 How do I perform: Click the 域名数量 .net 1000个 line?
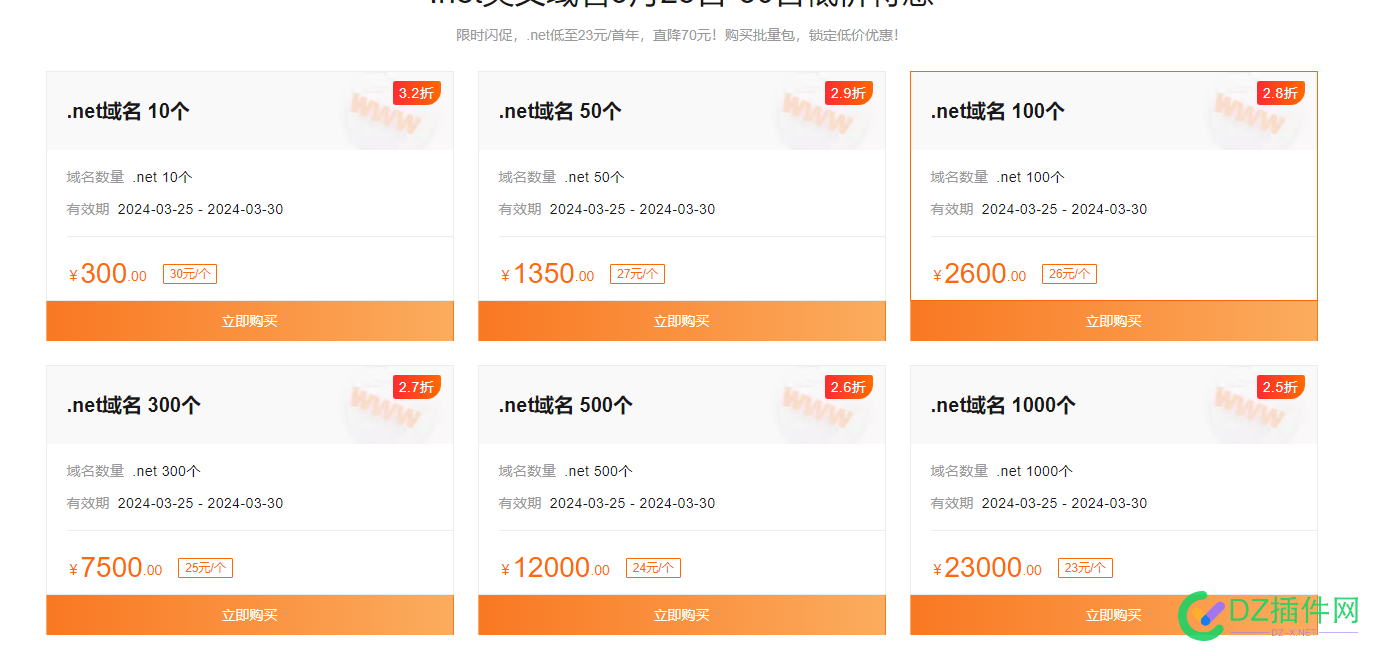[x=1002, y=471]
